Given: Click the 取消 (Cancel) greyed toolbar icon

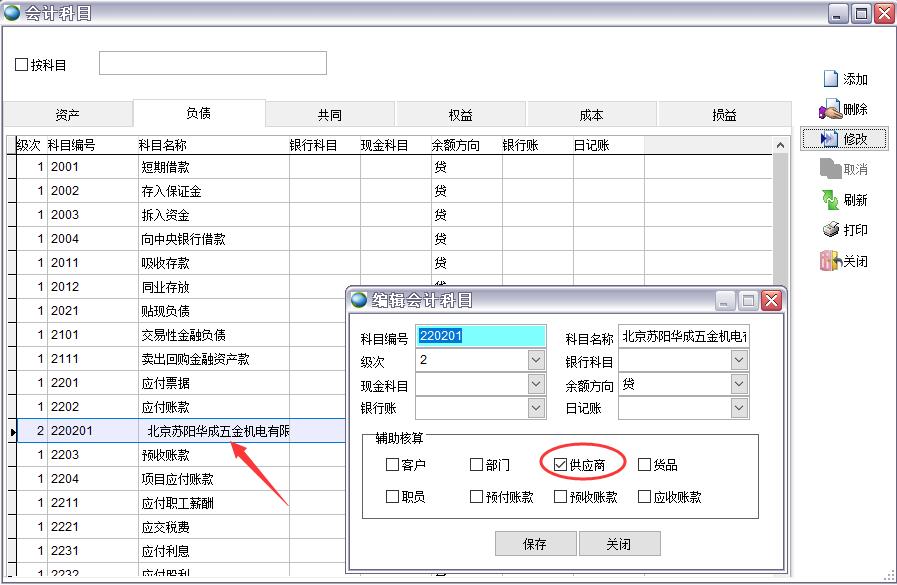Looking at the screenshot, I should [x=830, y=169].
